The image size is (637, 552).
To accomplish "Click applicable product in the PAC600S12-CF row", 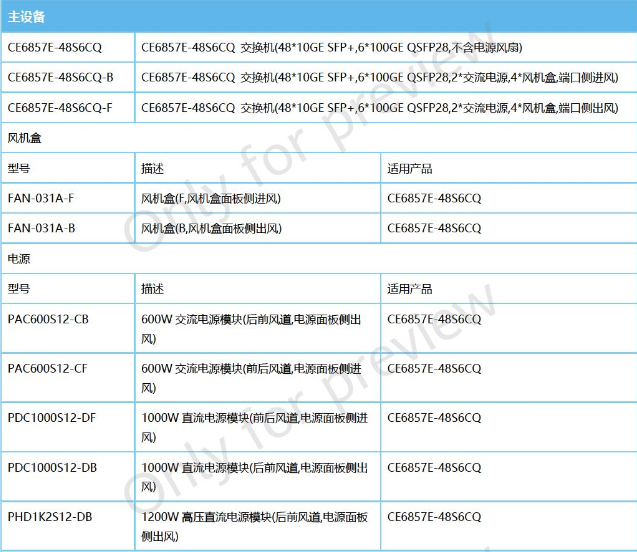I will (434, 368).
